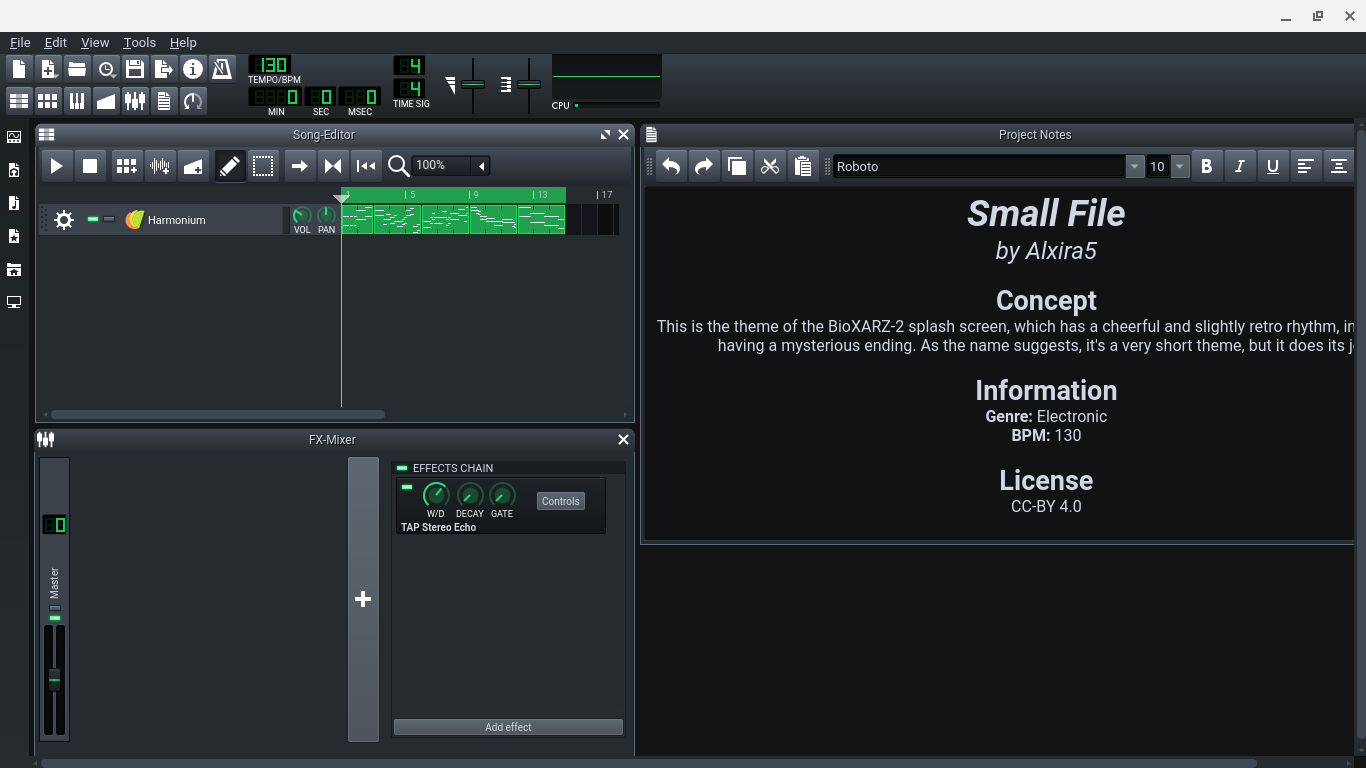Open instrument plugins sidebar panel
The image size is (1366, 768).
pyautogui.click(x=14, y=137)
